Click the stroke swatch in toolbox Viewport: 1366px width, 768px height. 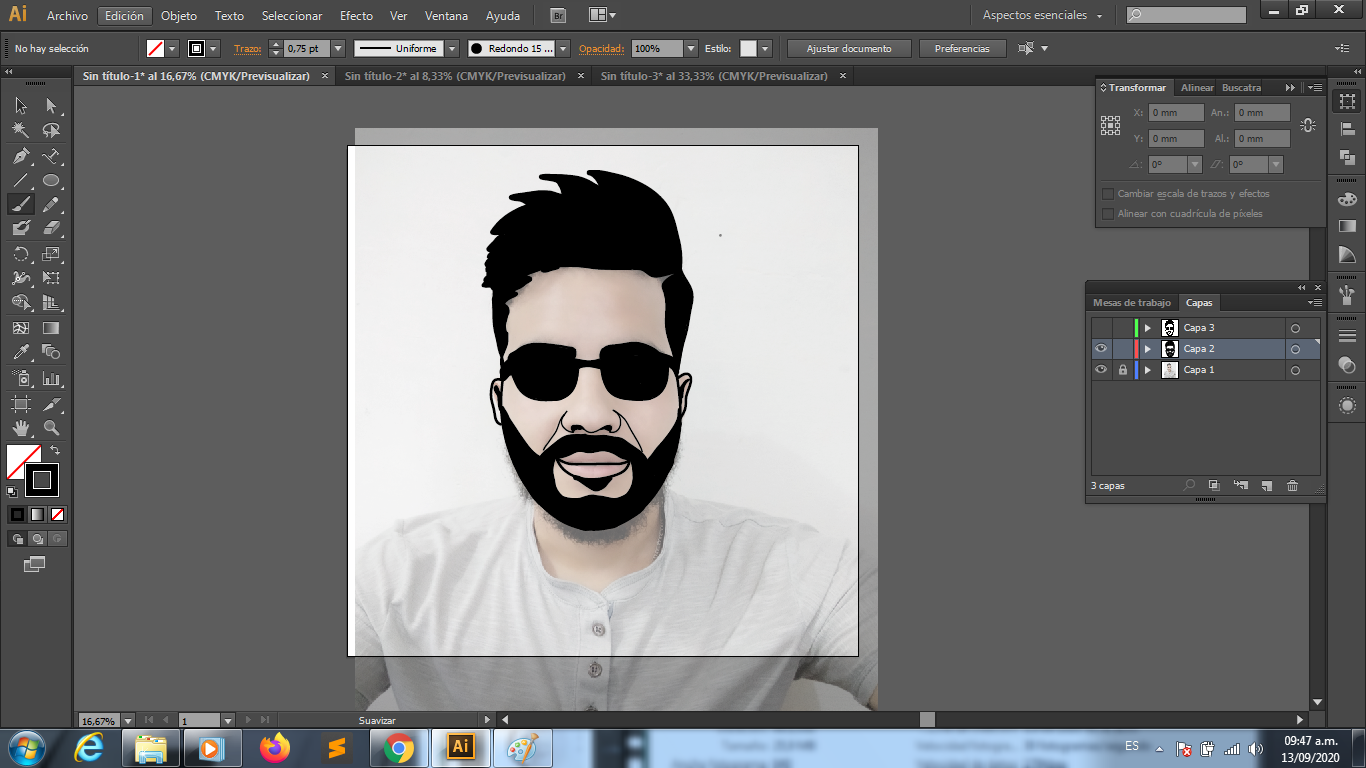click(42, 481)
